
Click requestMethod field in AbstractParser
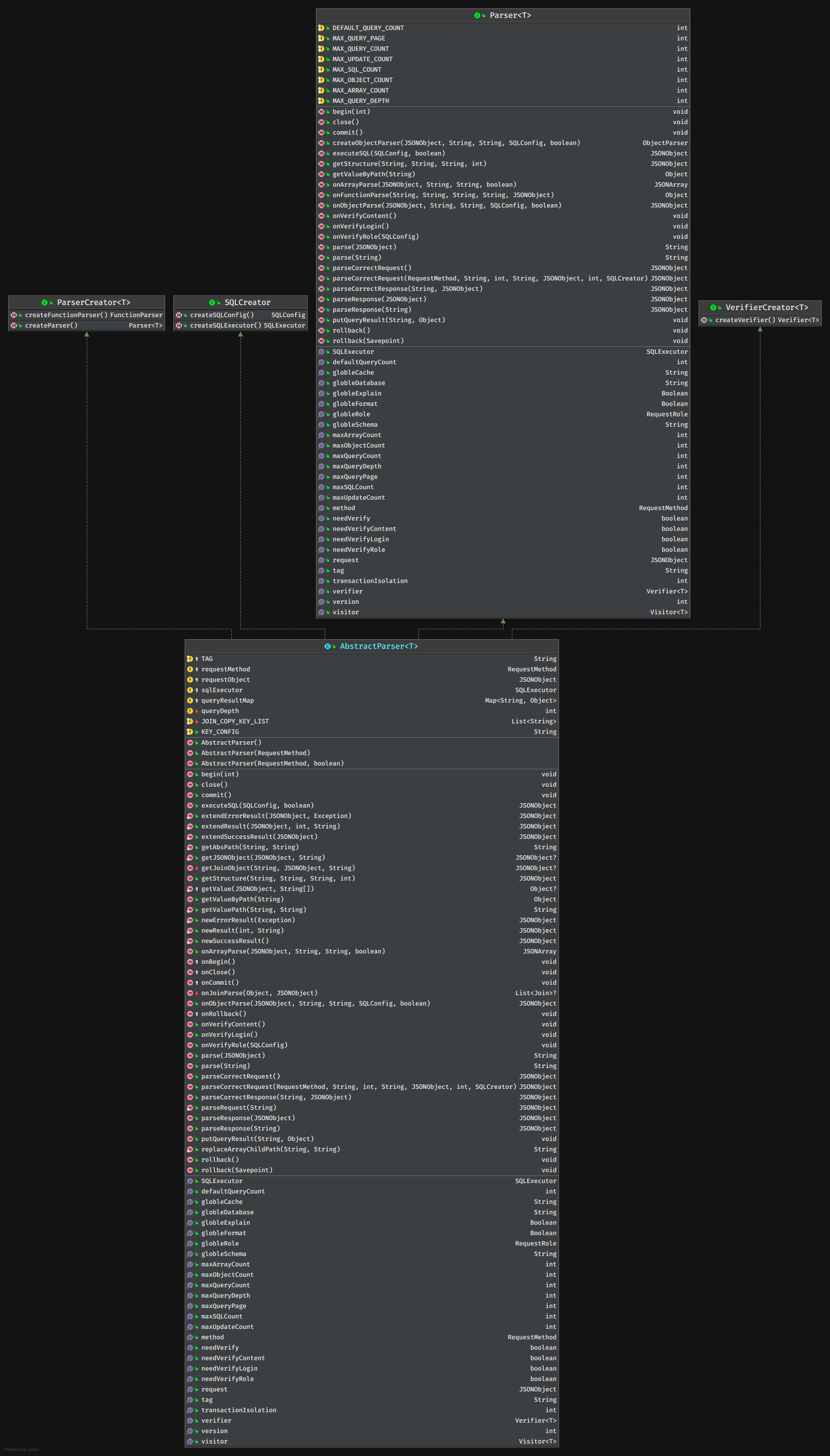click(372, 669)
